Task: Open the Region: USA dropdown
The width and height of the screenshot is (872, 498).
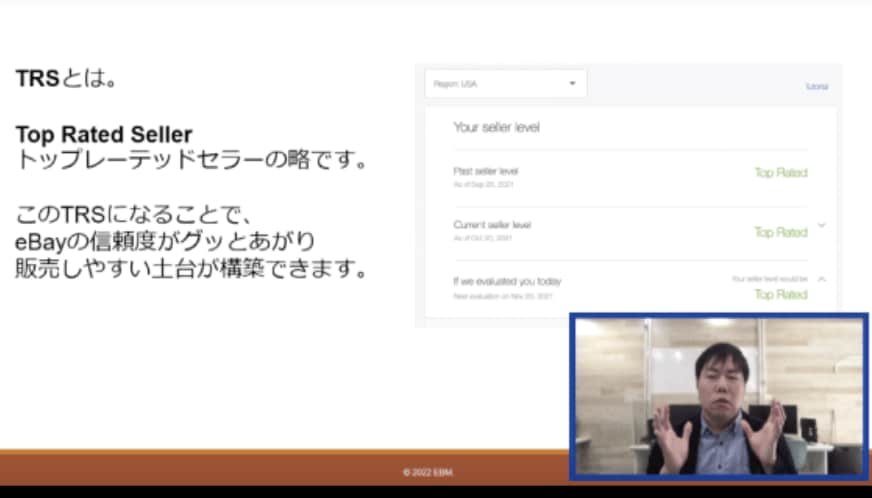Action: 506,83
